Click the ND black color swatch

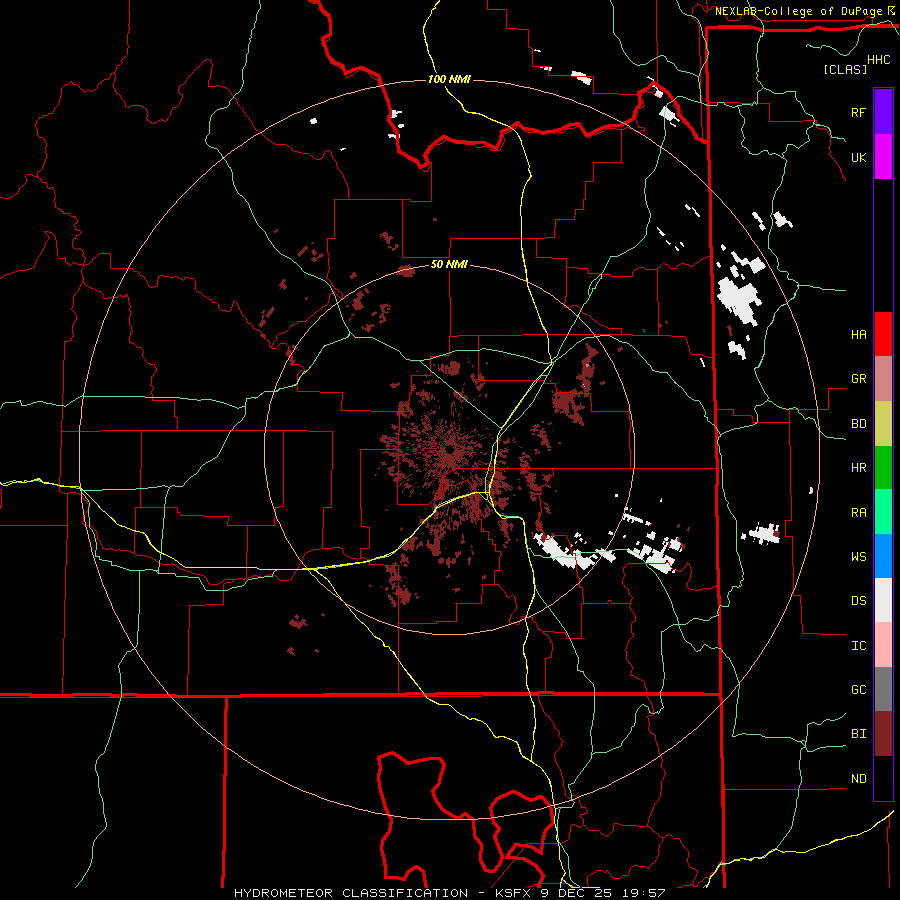[x=883, y=778]
